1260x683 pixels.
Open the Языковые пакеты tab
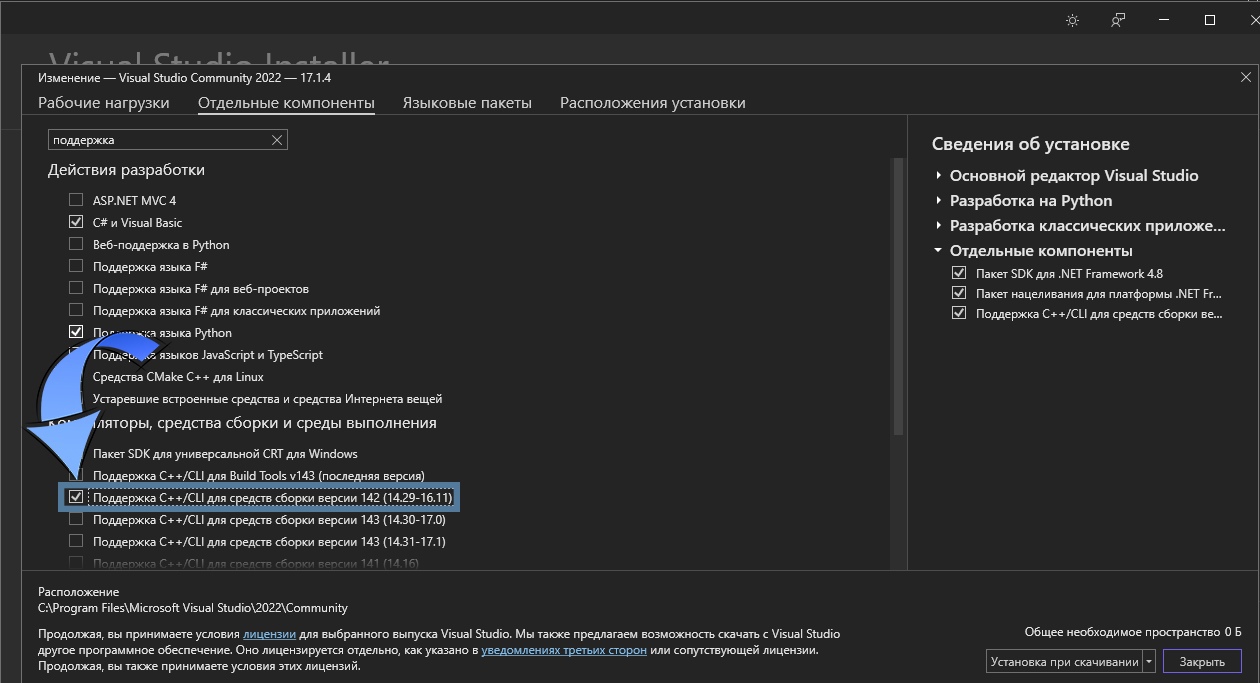coord(467,102)
